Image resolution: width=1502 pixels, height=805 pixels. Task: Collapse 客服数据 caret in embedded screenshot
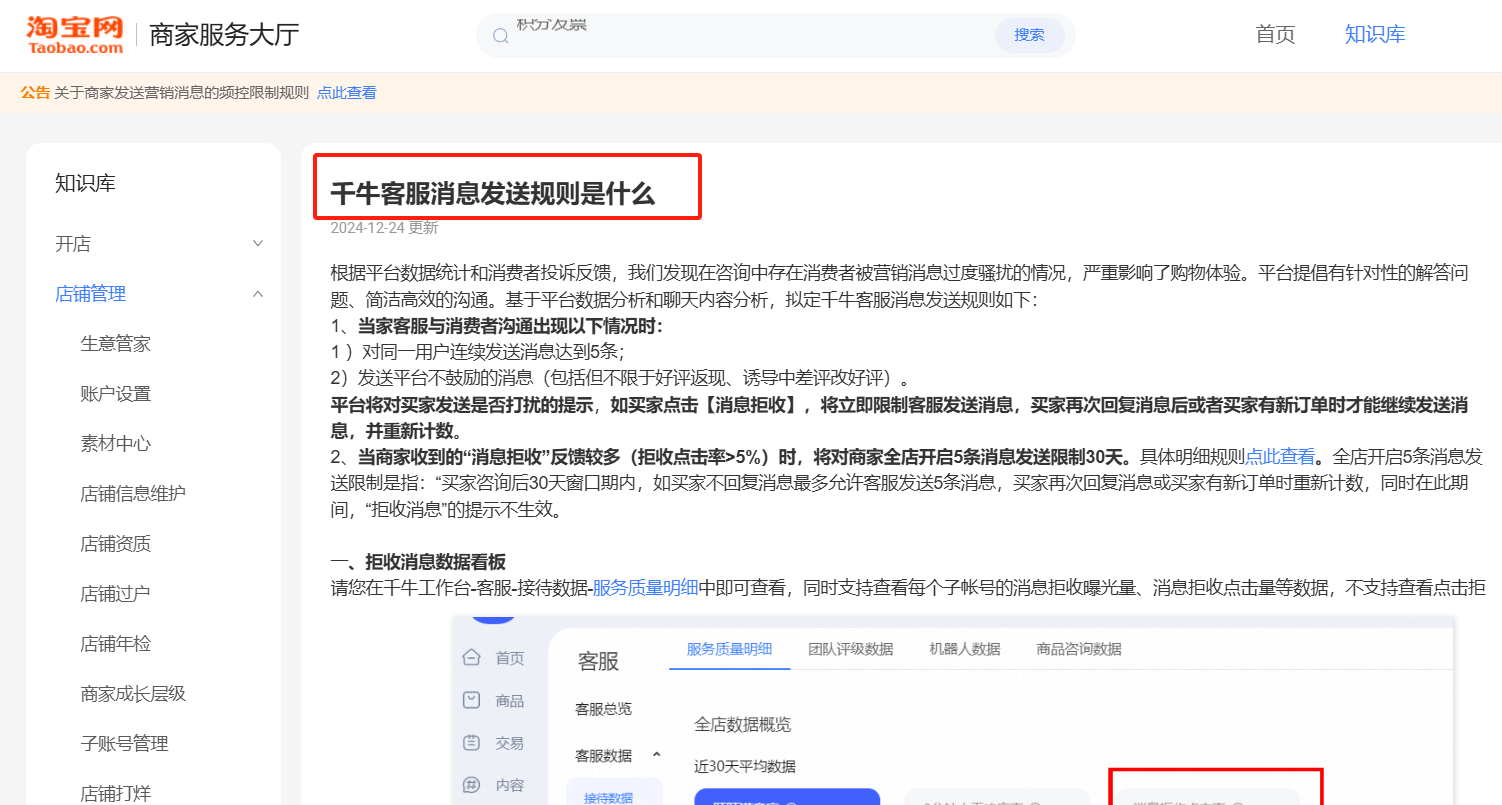657,755
